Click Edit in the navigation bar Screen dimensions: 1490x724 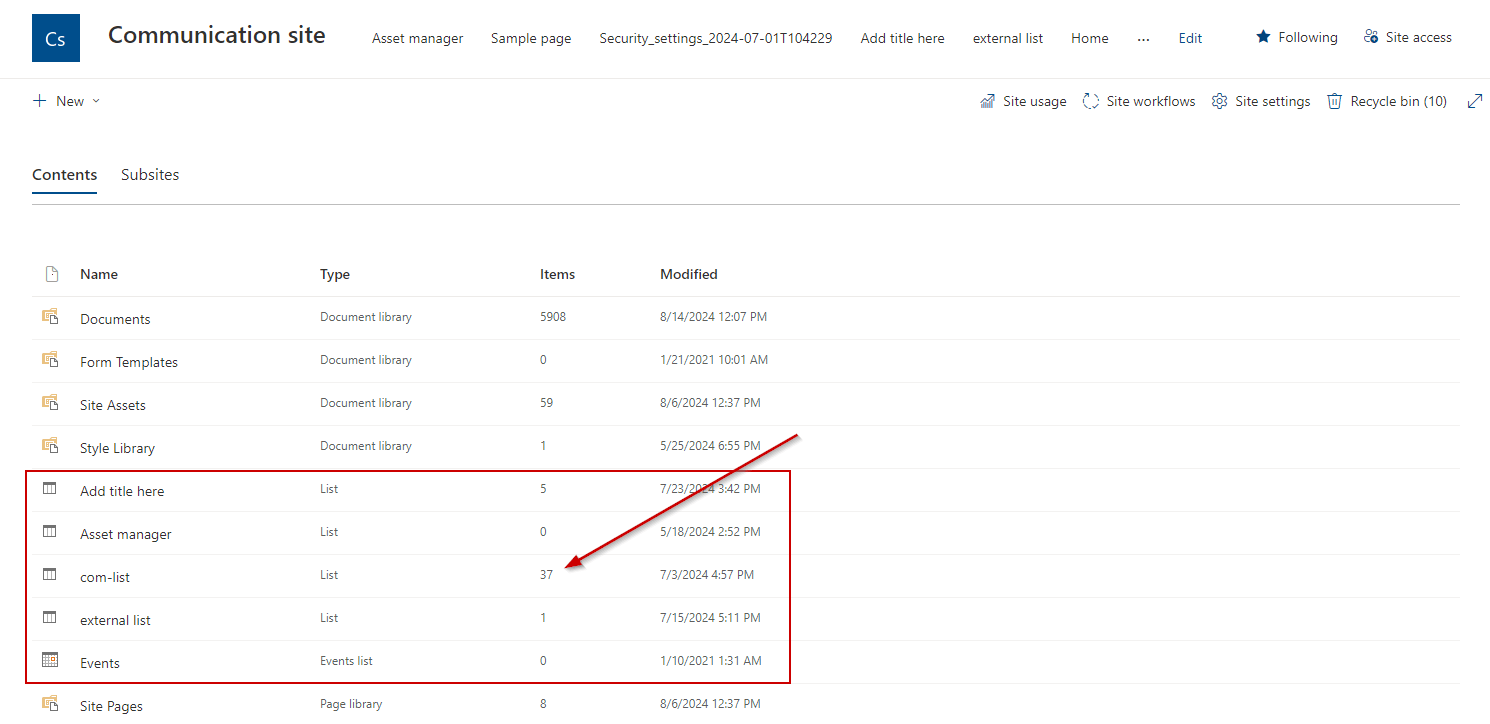tap(1189, 38)
